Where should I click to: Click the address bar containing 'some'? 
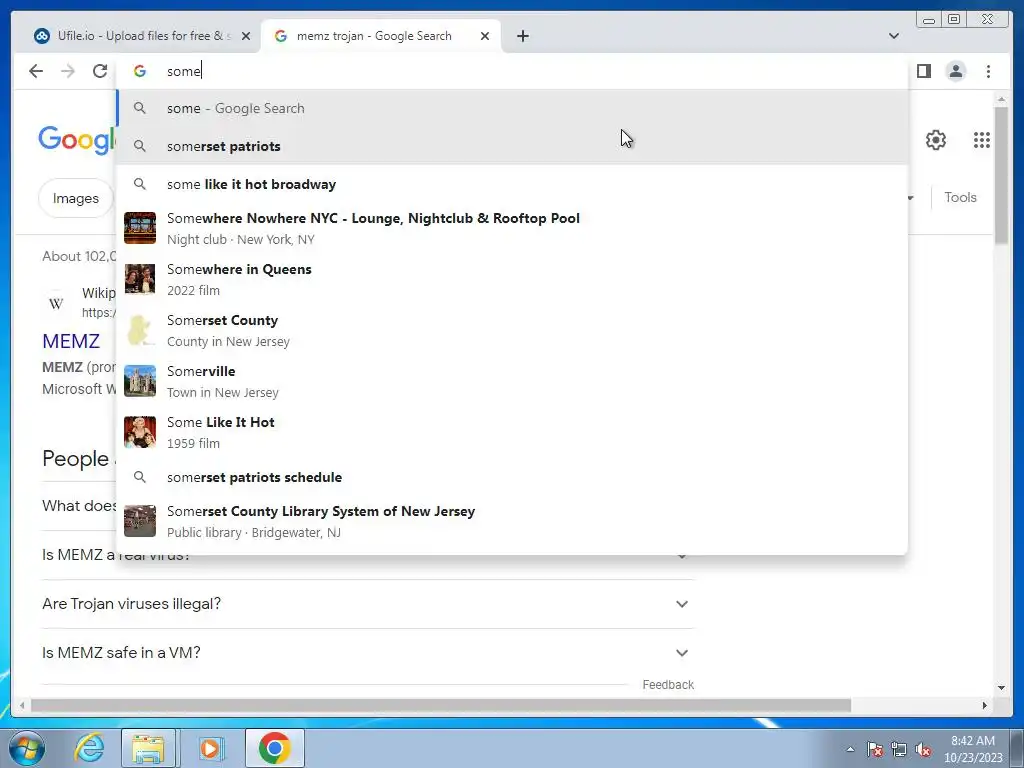[512, 71]
